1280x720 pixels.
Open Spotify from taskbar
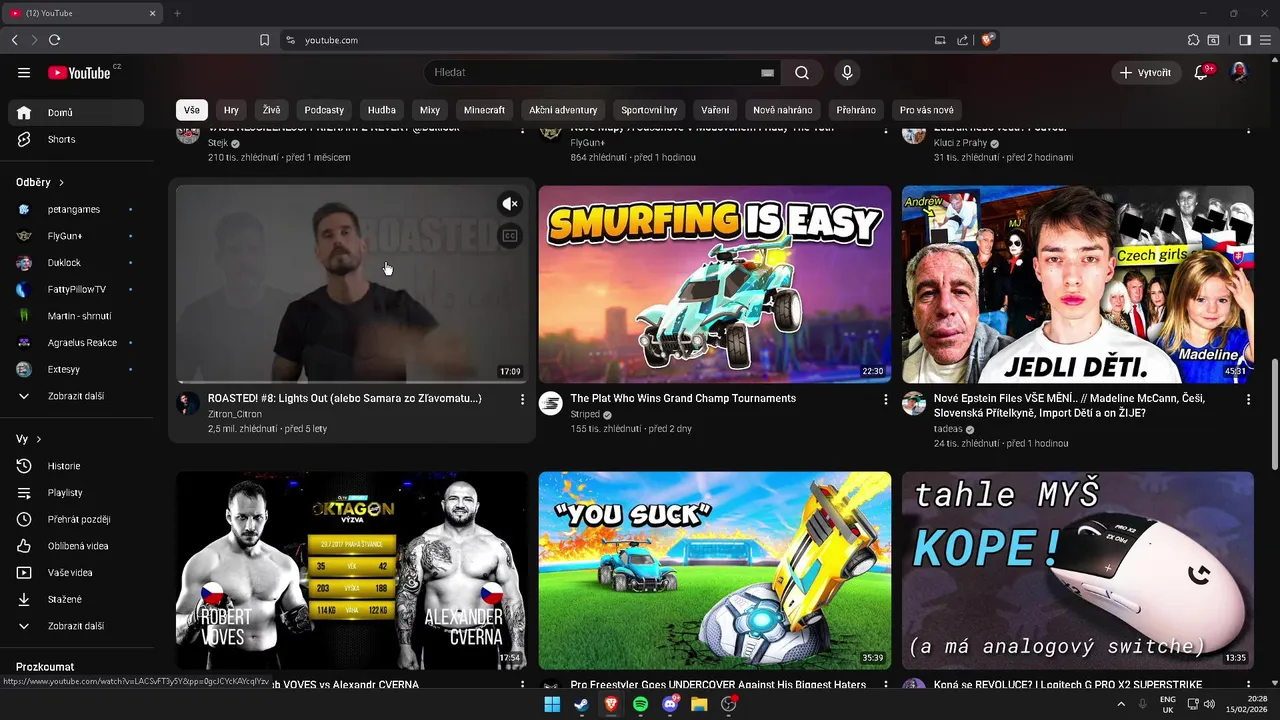tap(640, 705)
